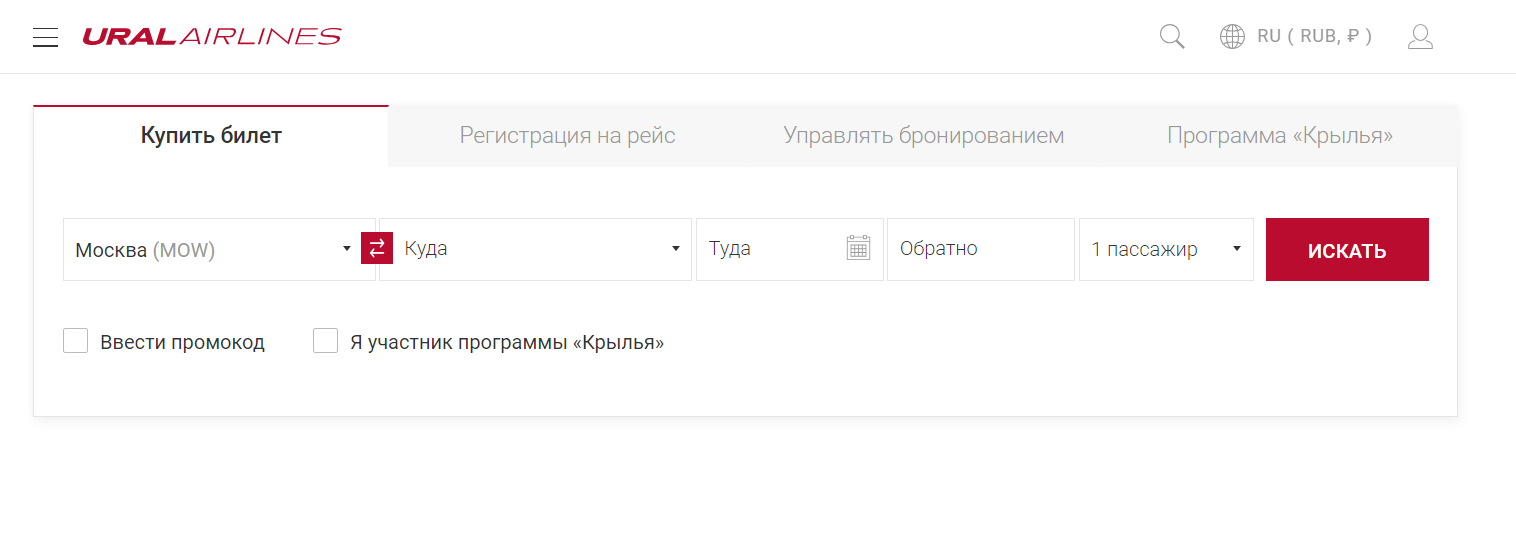This screenshot has width=1516, height=554.
Task: Switch to Регистрация на рейс tab
Action: pos(567,135)
